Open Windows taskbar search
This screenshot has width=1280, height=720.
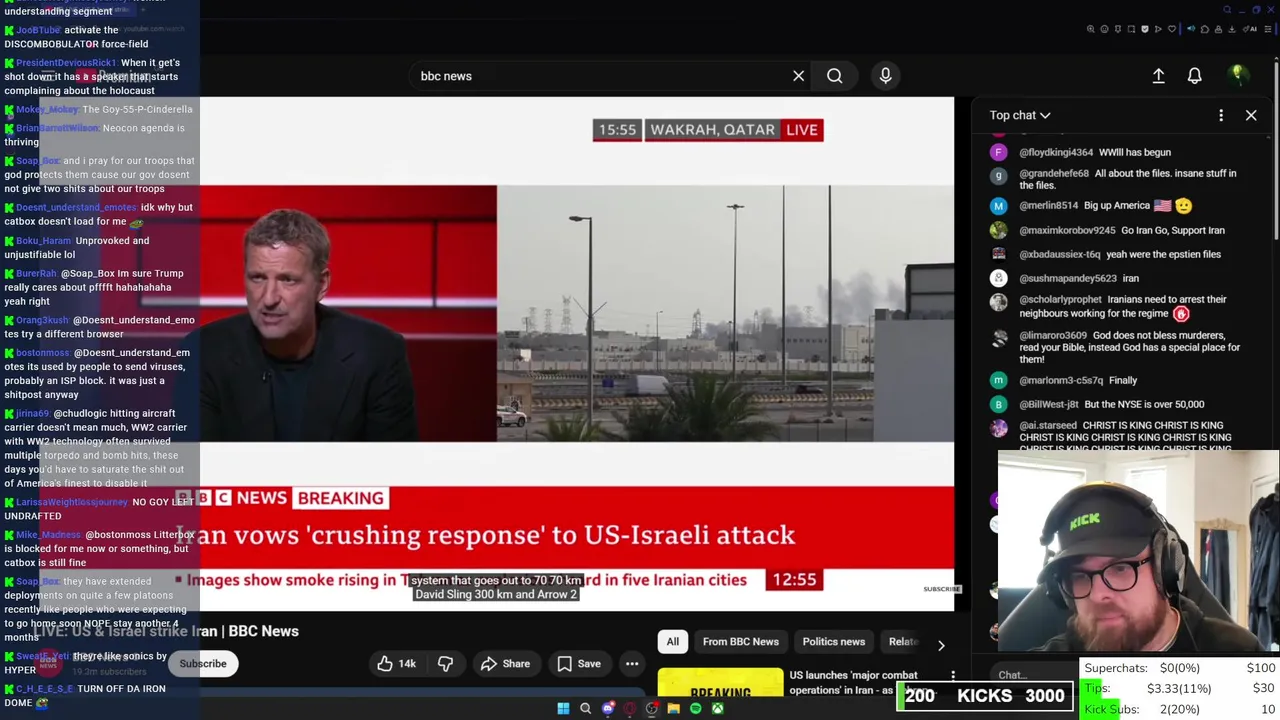pyautogui.click(x=585, y=709)
